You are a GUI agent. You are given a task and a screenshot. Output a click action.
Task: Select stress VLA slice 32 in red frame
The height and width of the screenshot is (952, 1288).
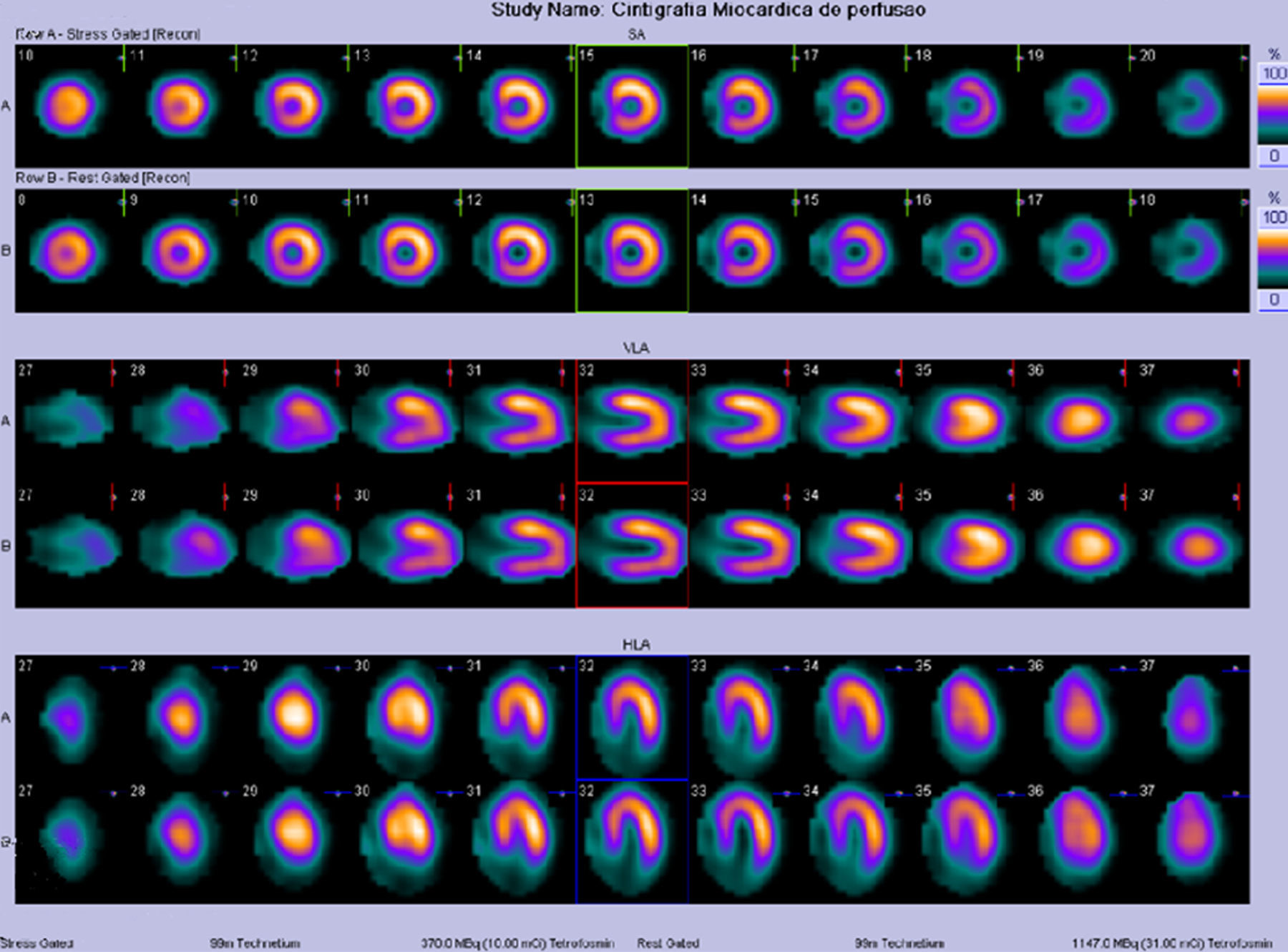(632, 421)
